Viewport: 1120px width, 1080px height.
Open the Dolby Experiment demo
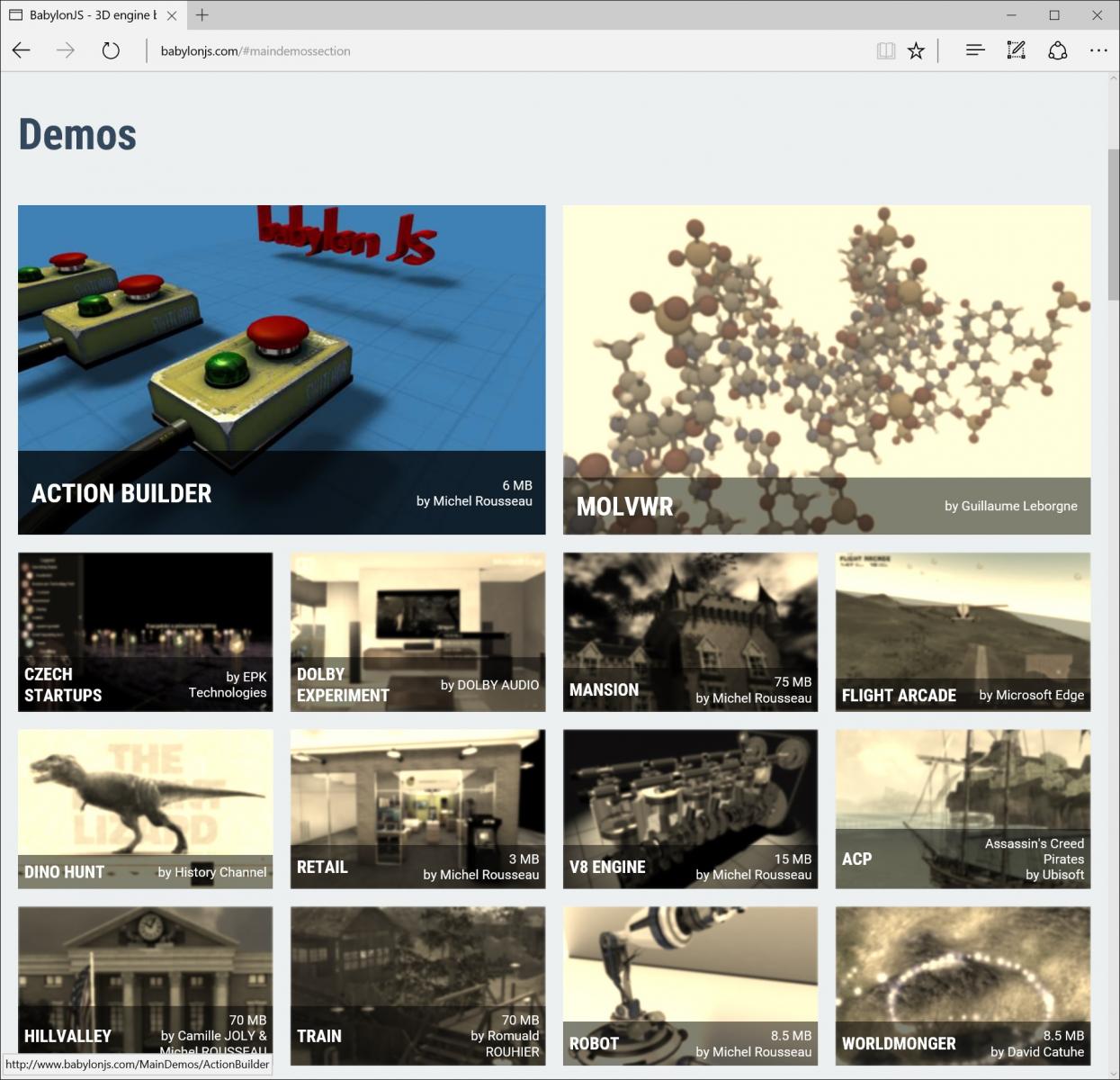[417, 632]
